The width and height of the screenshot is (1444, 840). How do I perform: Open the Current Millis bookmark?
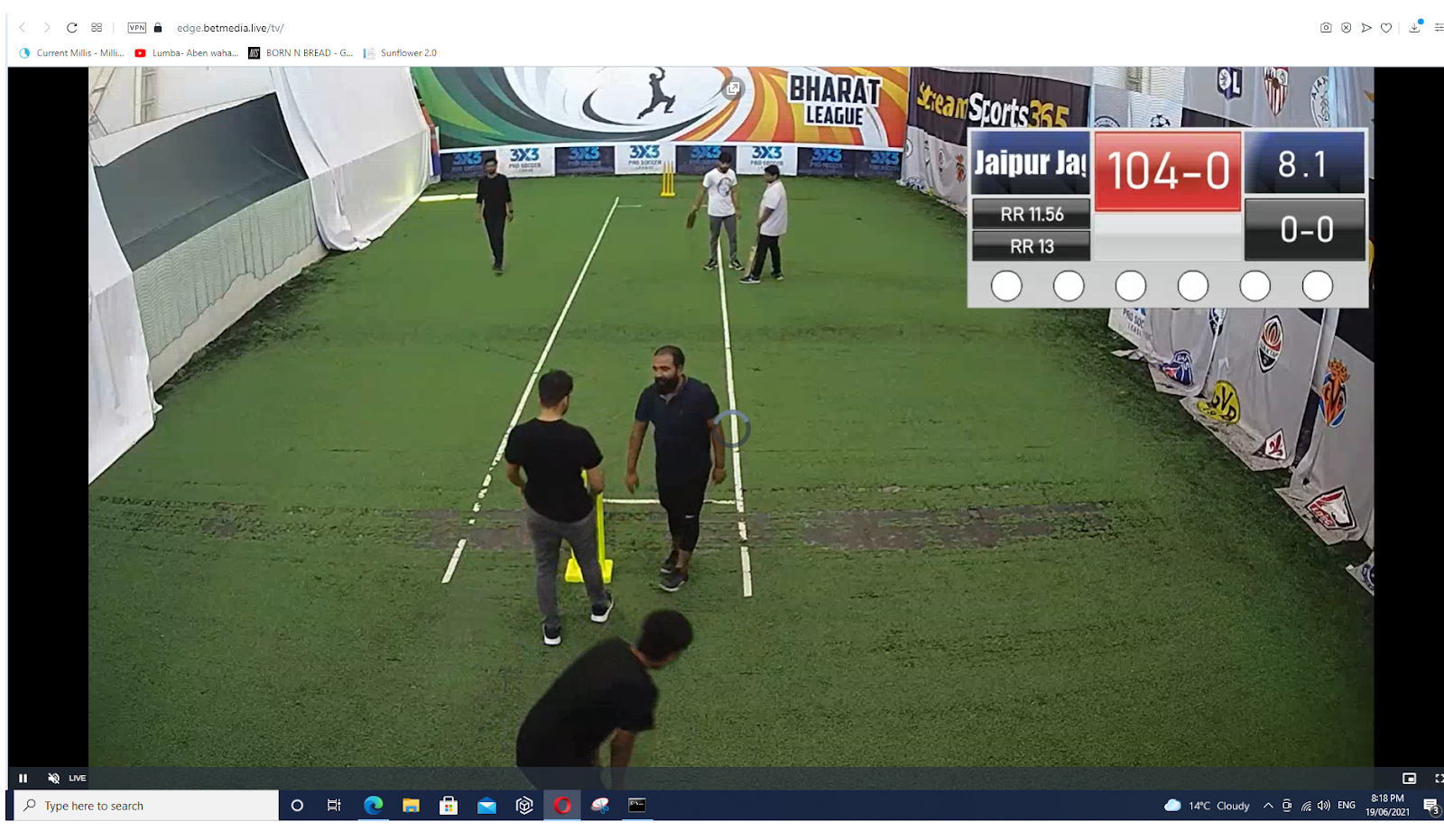(x=71, y=53)
